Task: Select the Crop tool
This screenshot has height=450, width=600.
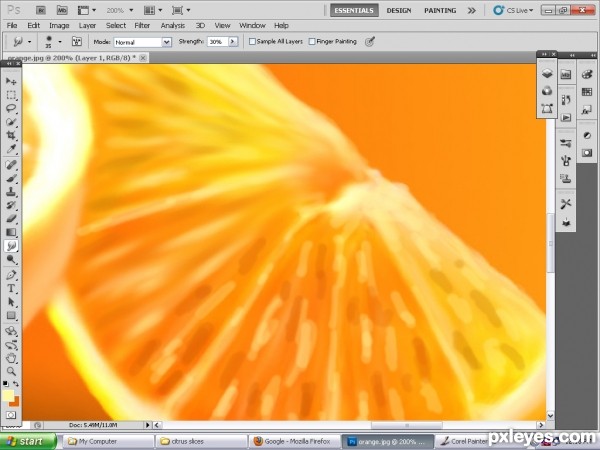Action: pos(11,135)
